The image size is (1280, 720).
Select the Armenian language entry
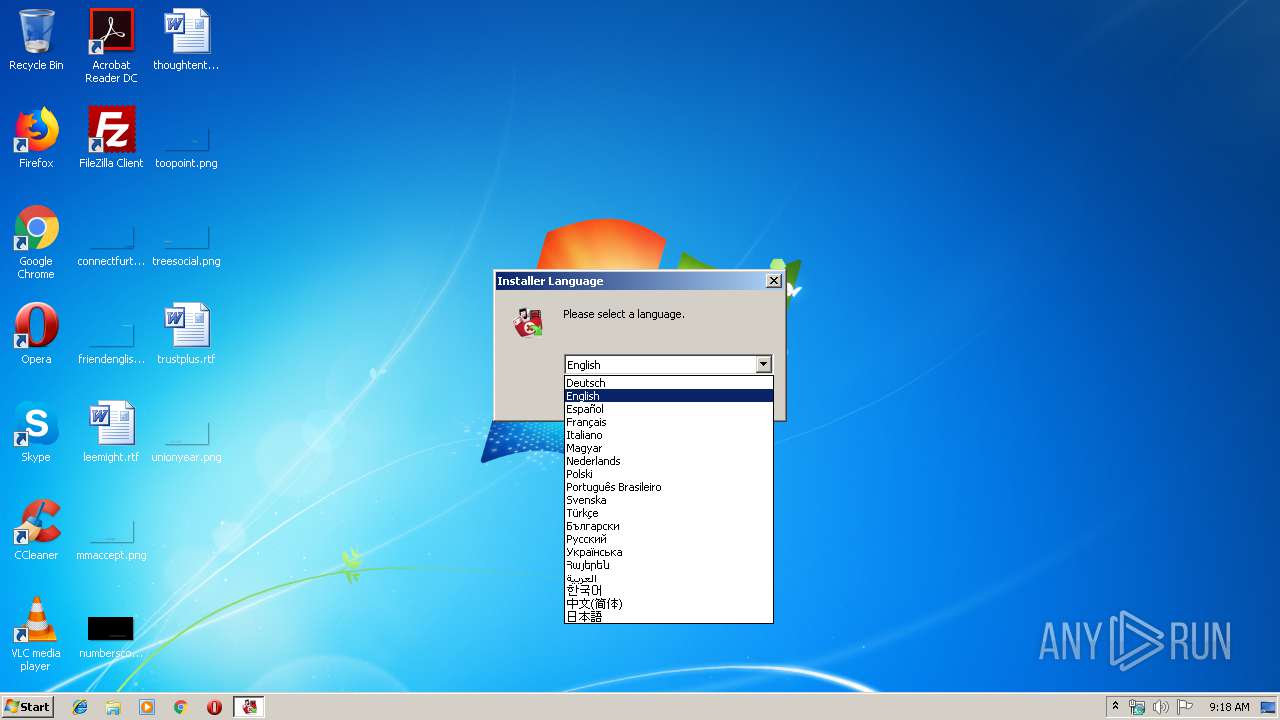tap(668, 565)
